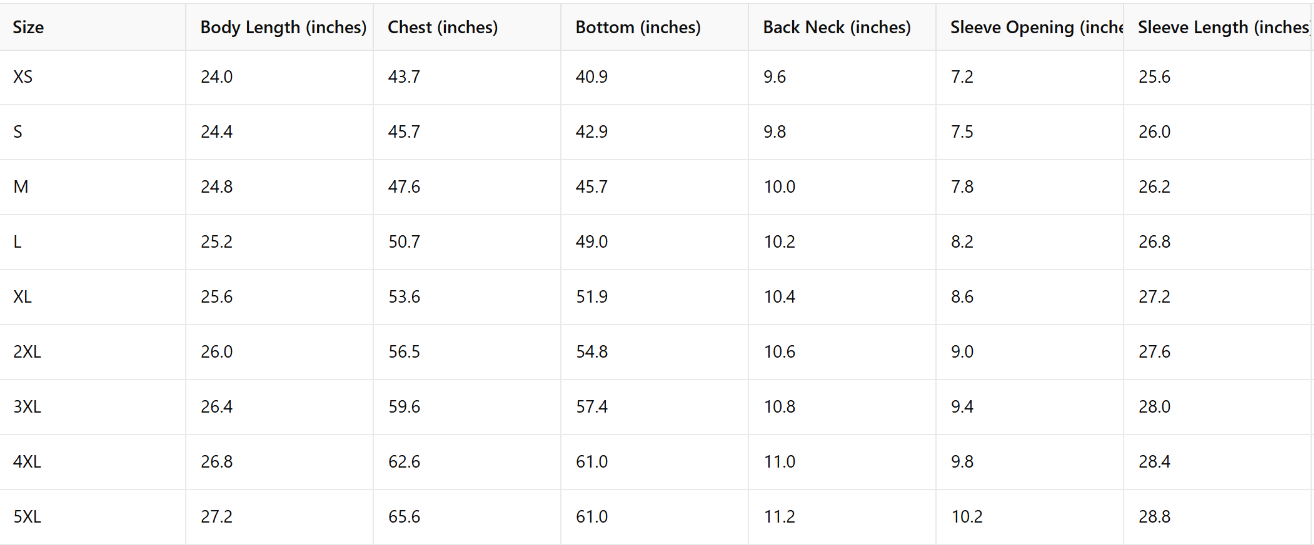The image size is (1314, 545).
Task: Select sleeve length value 28.4 for 4XL
Action: (1154, 462)
